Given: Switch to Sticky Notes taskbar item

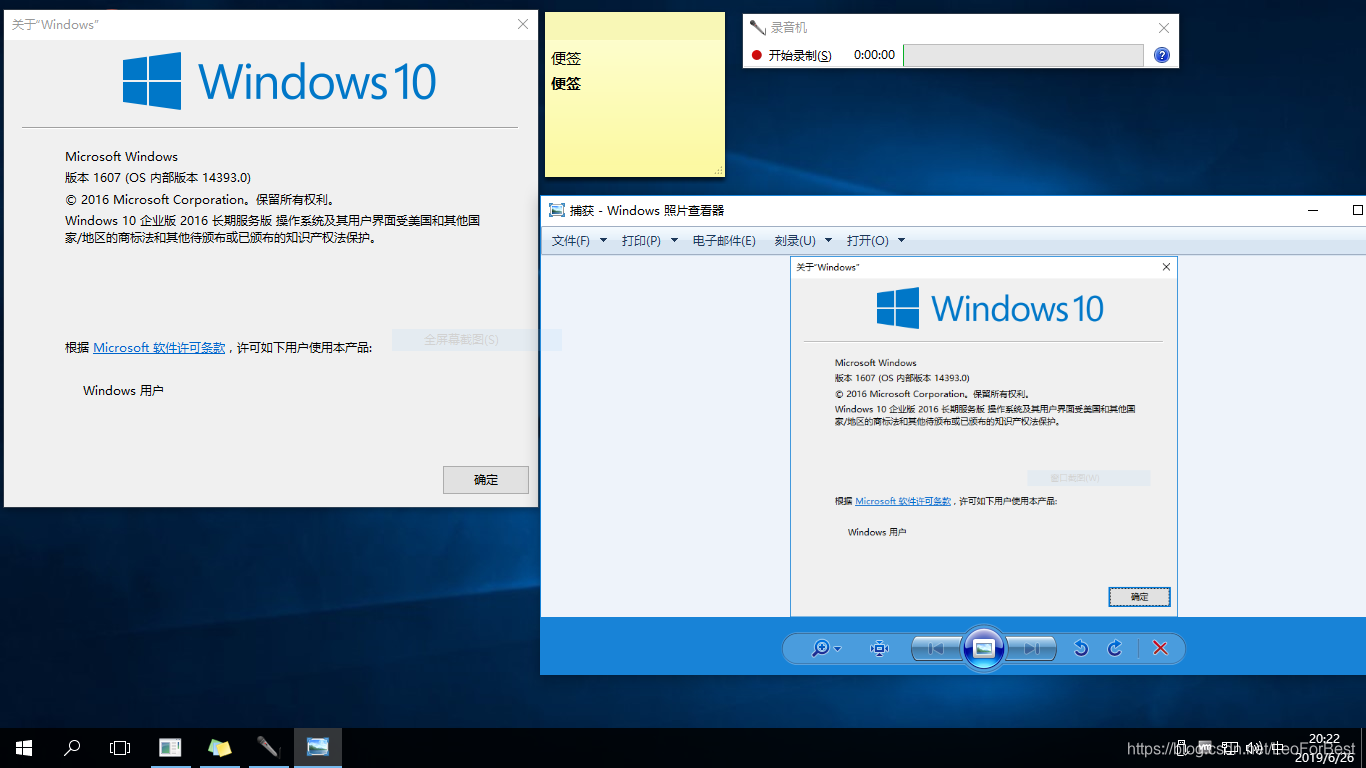Looking at the screenshot, I should [x=220, y=748].
